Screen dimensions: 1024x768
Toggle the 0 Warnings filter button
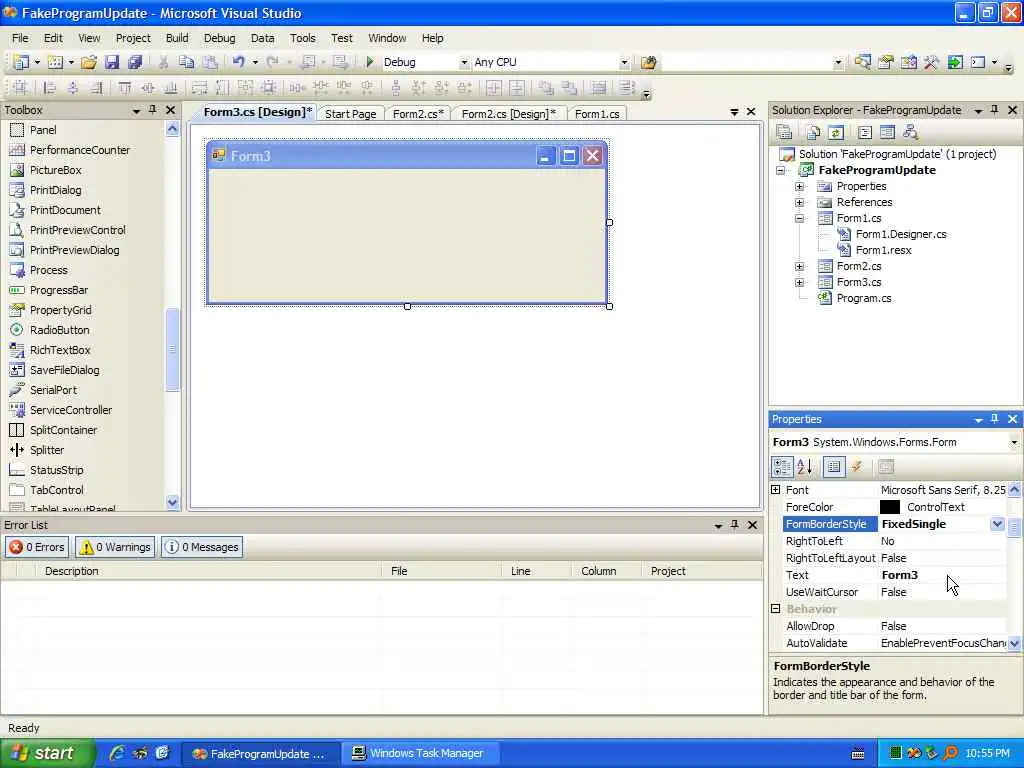(x=115, y=547)
